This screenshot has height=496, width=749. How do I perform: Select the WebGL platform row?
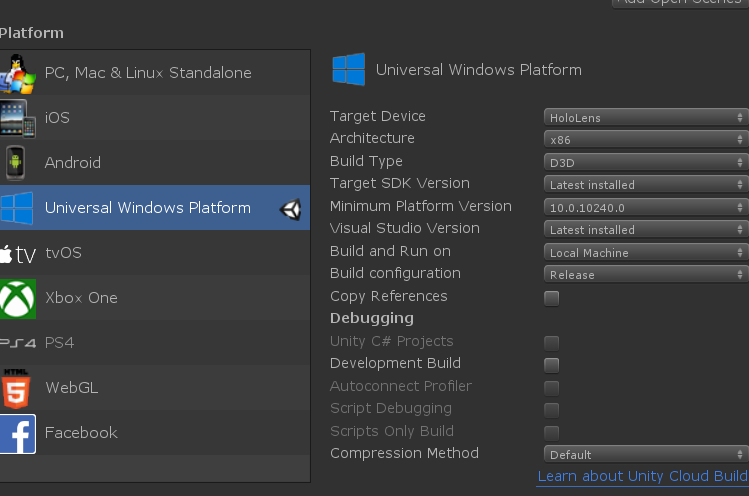(155, 388)
